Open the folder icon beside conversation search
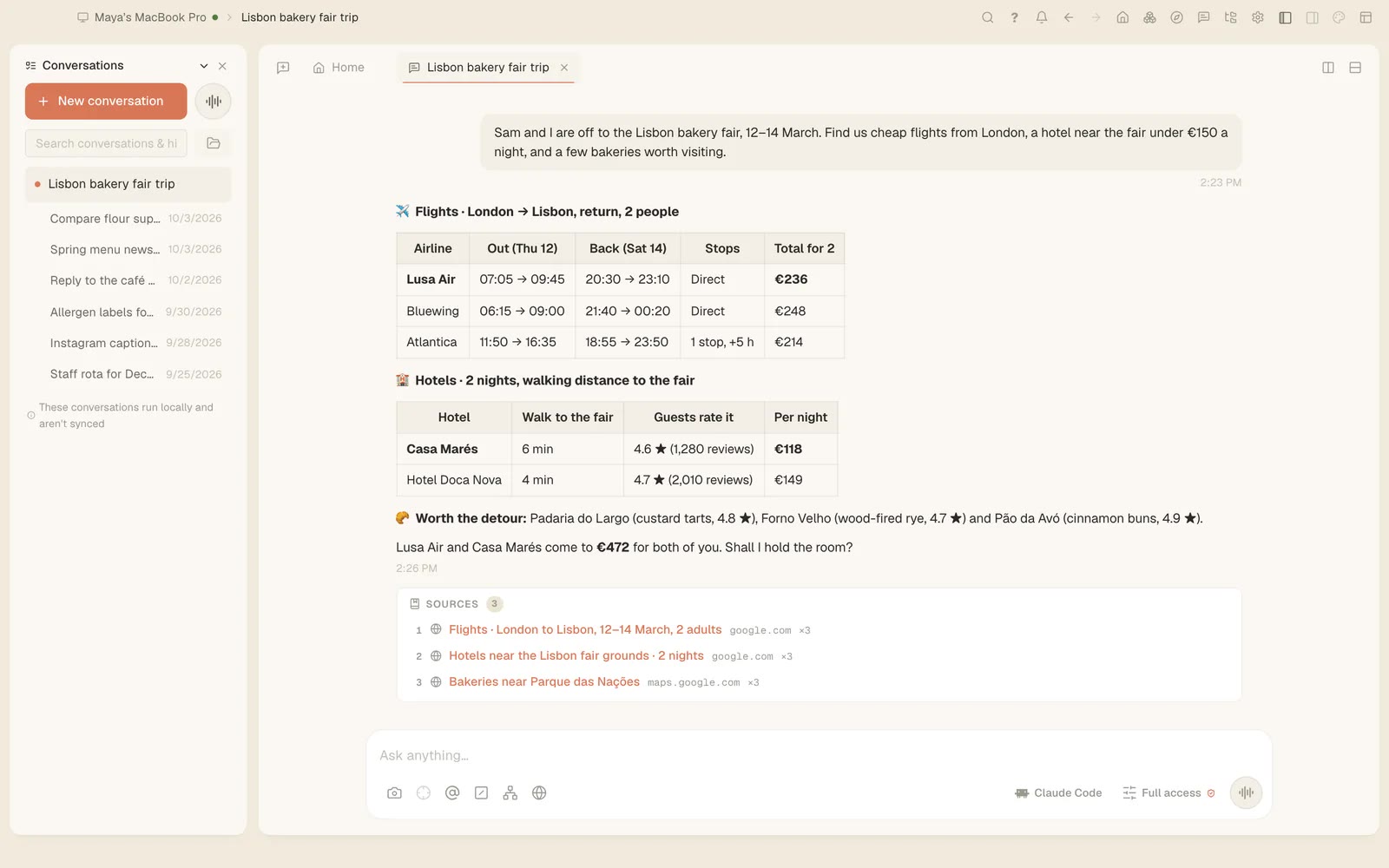 (x=214, y=143)
